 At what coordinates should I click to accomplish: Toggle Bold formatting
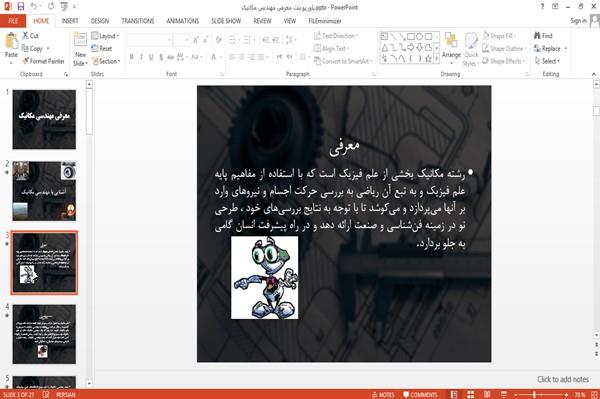(132, 57)
